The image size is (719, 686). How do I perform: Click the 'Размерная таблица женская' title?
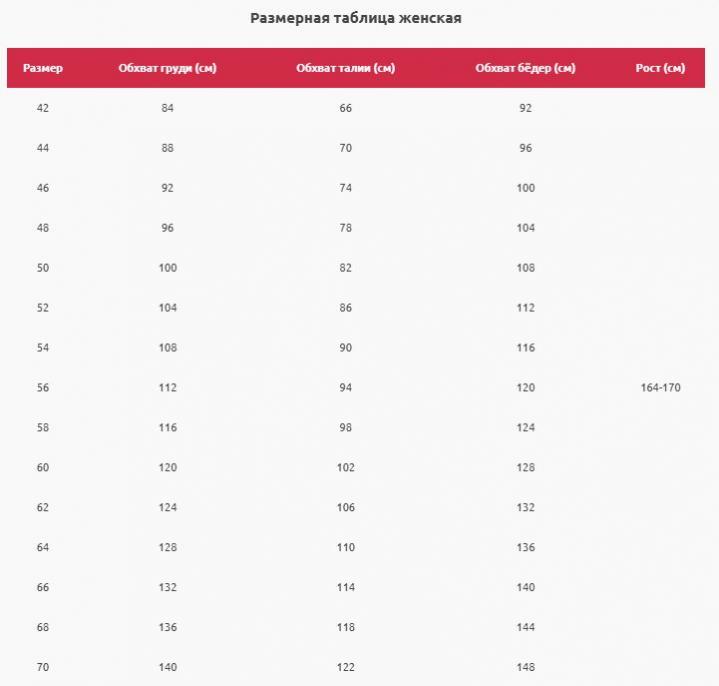point(356,18)
